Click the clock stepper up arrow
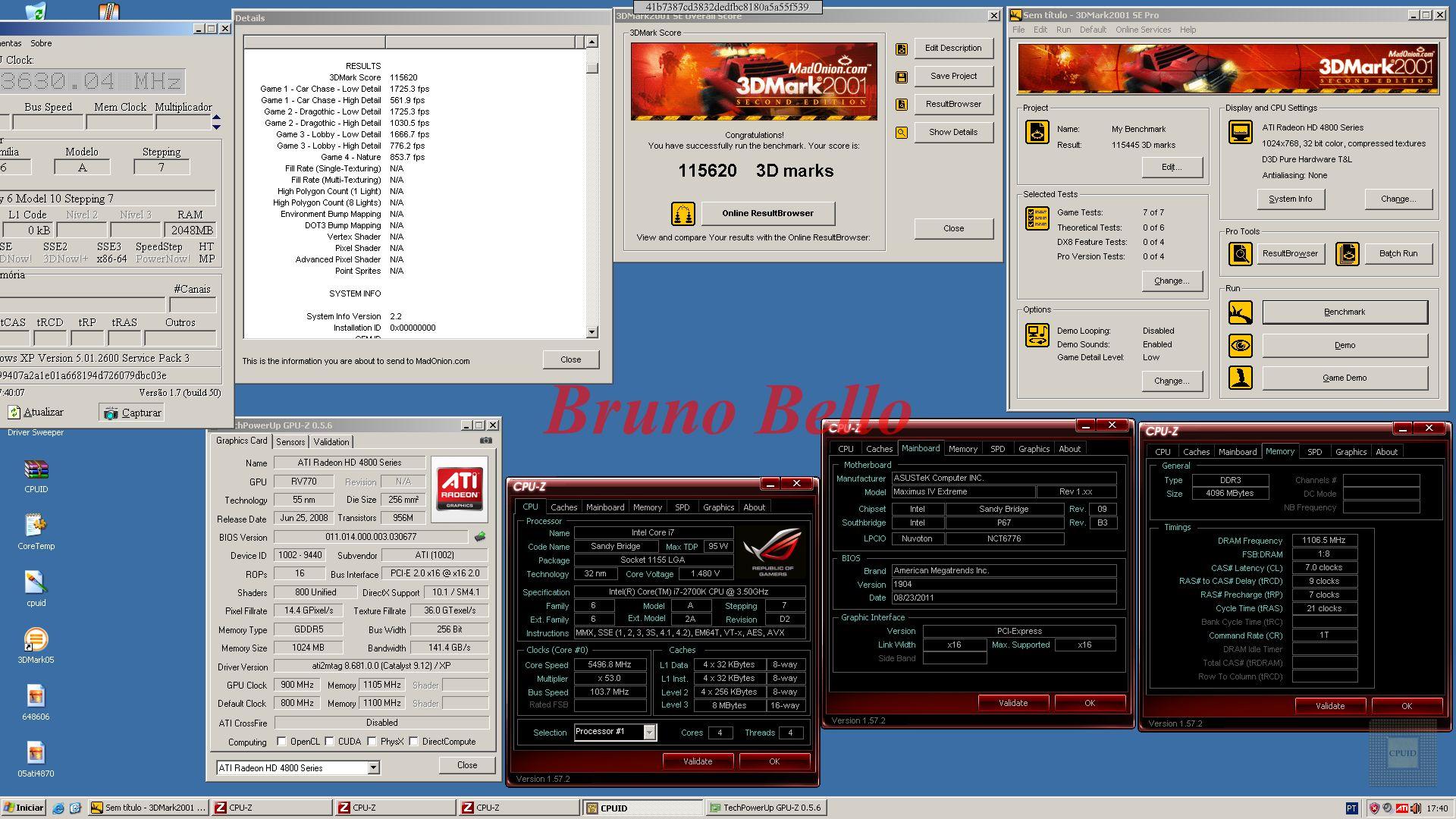The width and height of the screenshot is (1456, 819). click(217, 118)
